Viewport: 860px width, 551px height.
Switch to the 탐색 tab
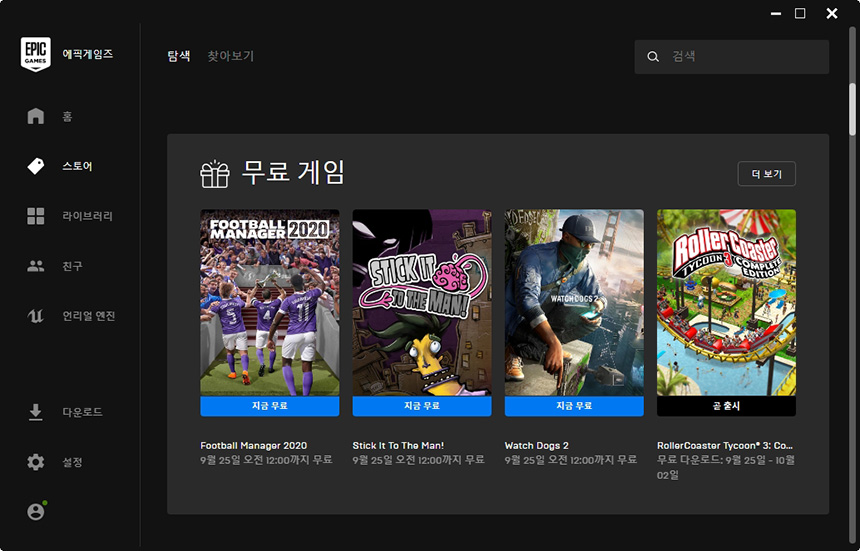pos(179,56)
